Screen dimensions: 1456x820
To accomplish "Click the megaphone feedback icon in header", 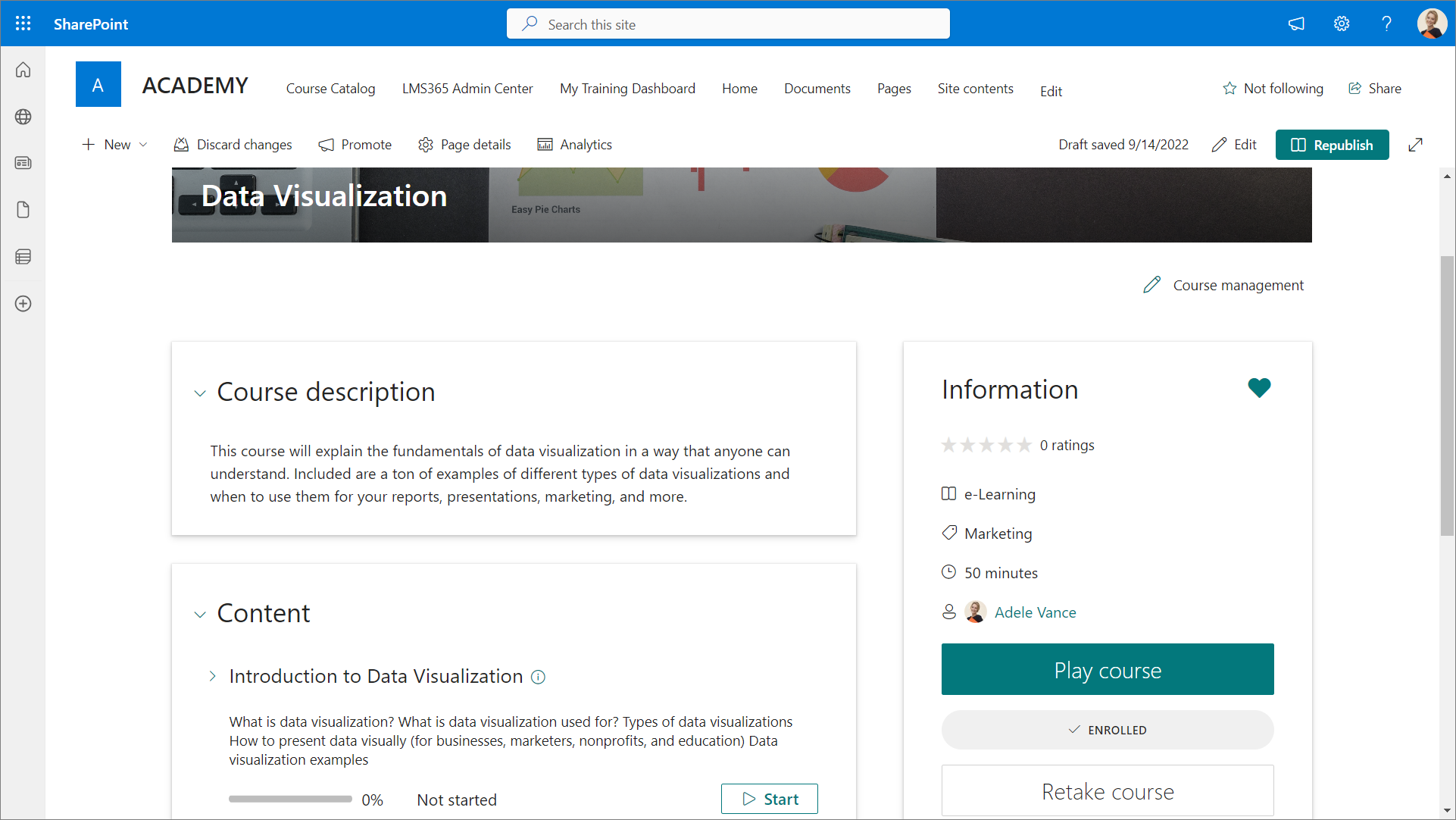I will [1296, 23].
